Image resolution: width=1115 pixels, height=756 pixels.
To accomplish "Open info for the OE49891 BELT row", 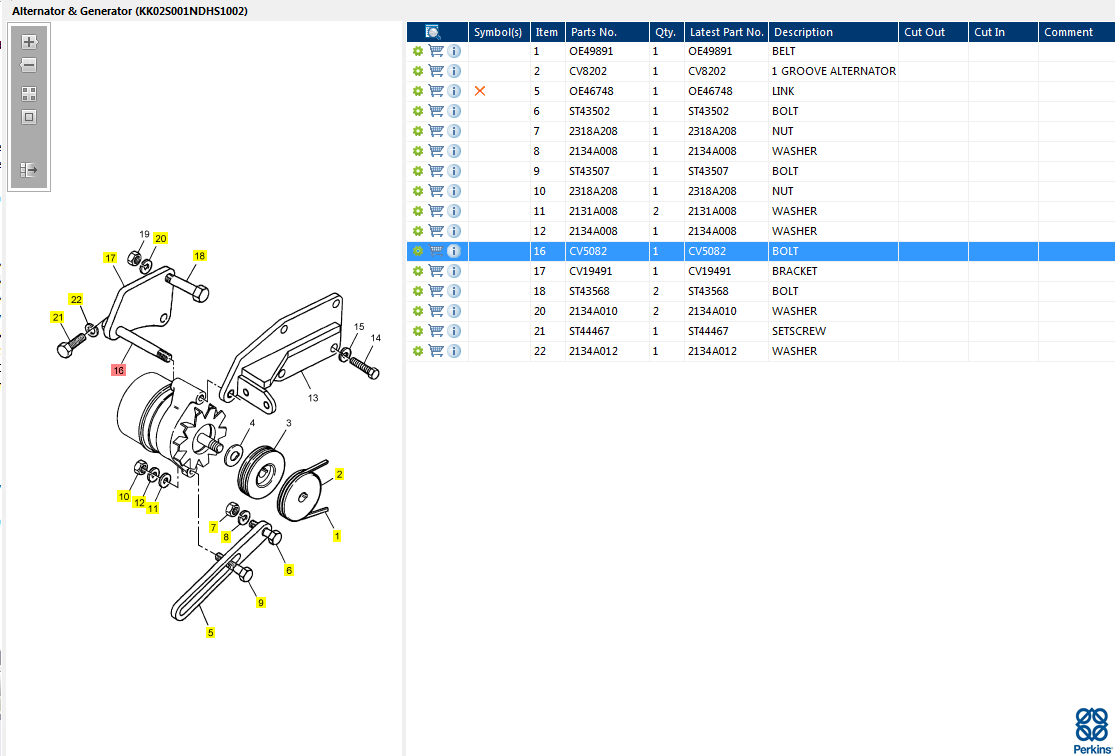I will click(454, 51).
